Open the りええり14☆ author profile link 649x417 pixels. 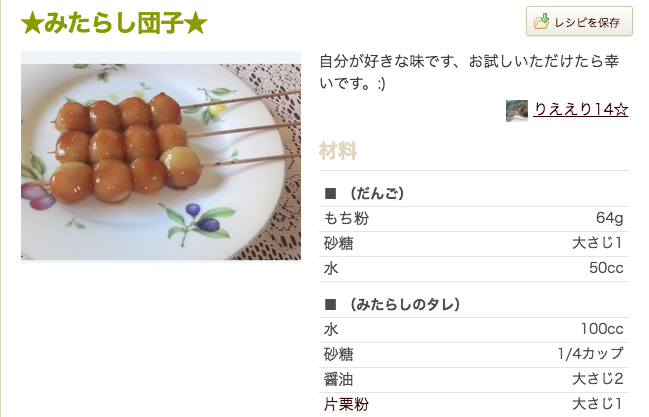point(581,111)
